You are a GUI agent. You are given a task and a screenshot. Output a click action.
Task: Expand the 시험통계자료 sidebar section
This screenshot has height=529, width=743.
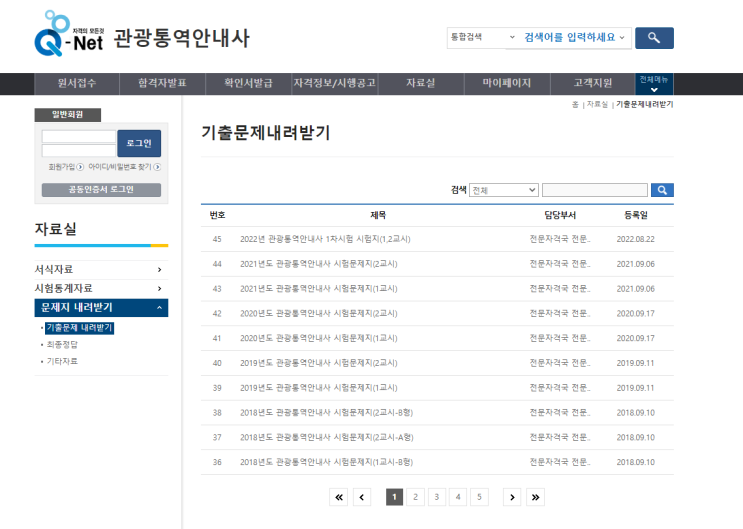point(101,288)
